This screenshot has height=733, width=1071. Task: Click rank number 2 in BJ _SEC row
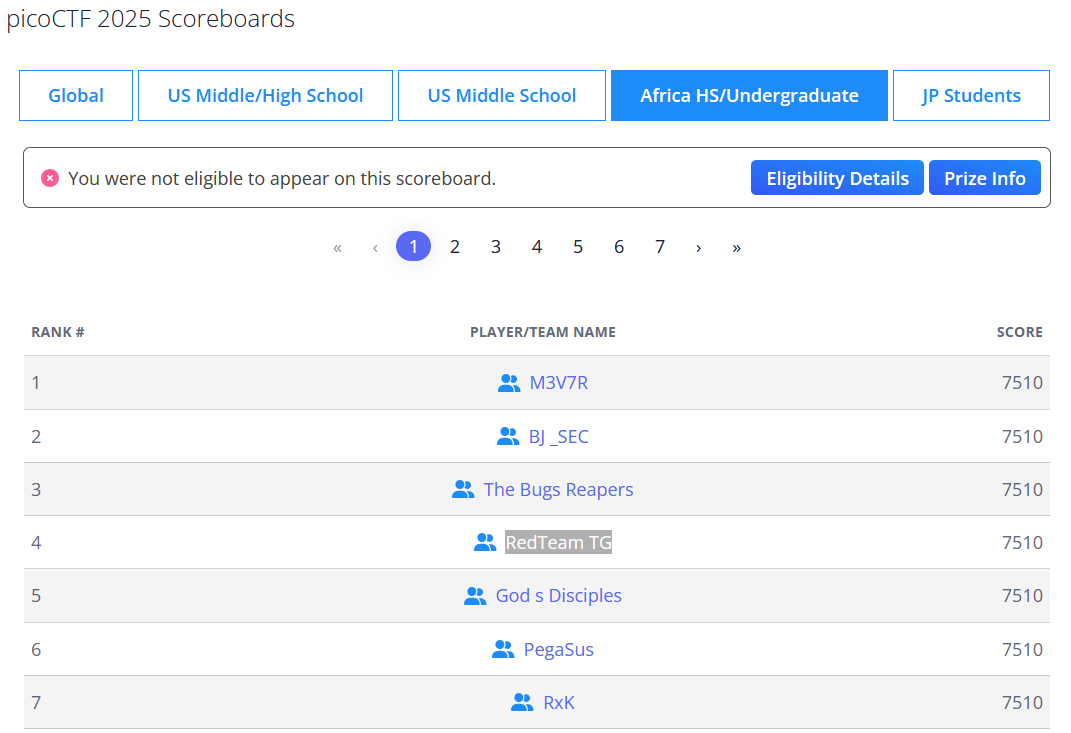(x=36, y=437)
